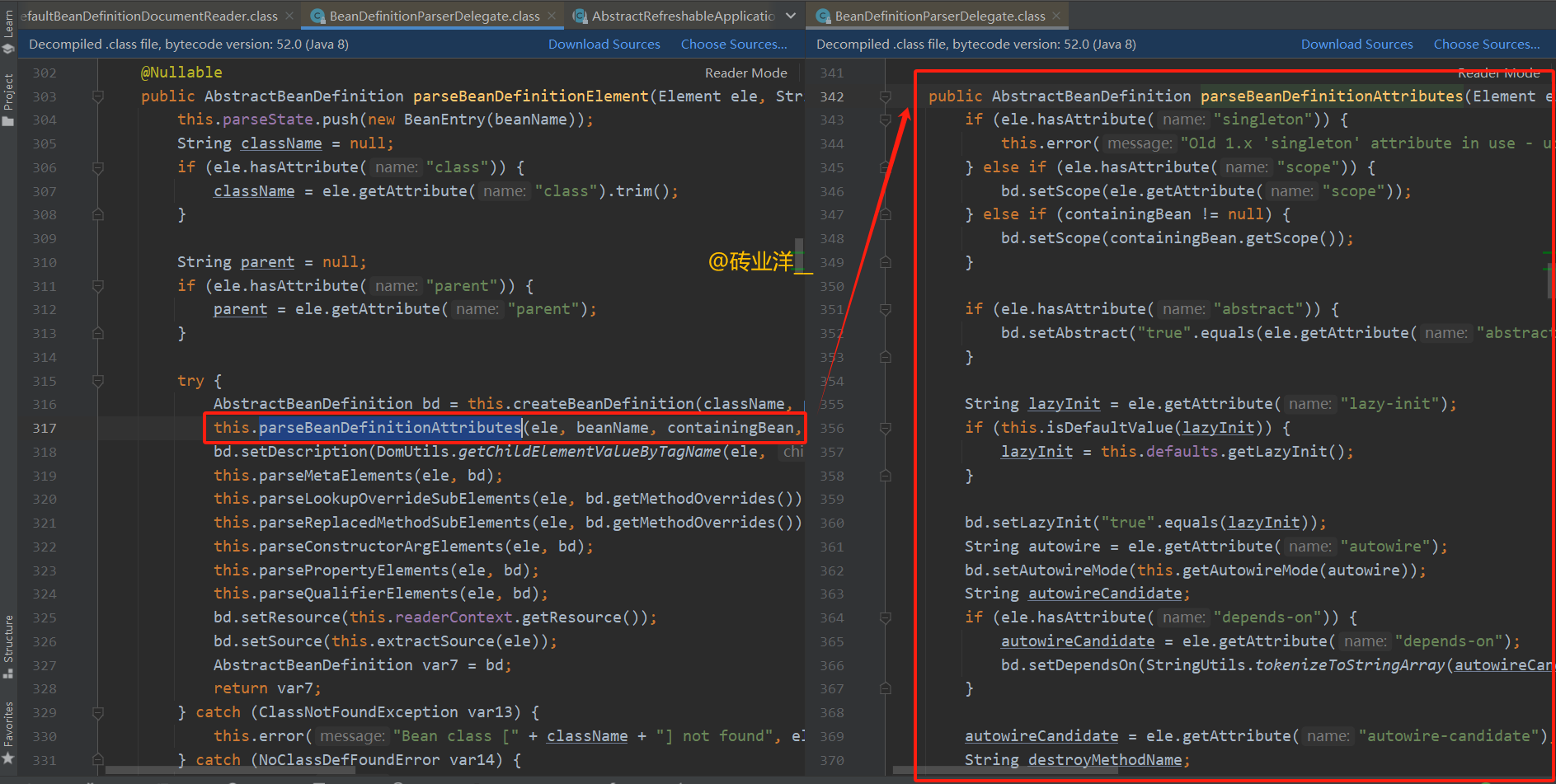Screen dimensions: 1556x784
Task: Collapse method fold at line 303
Action: (98, 96)
